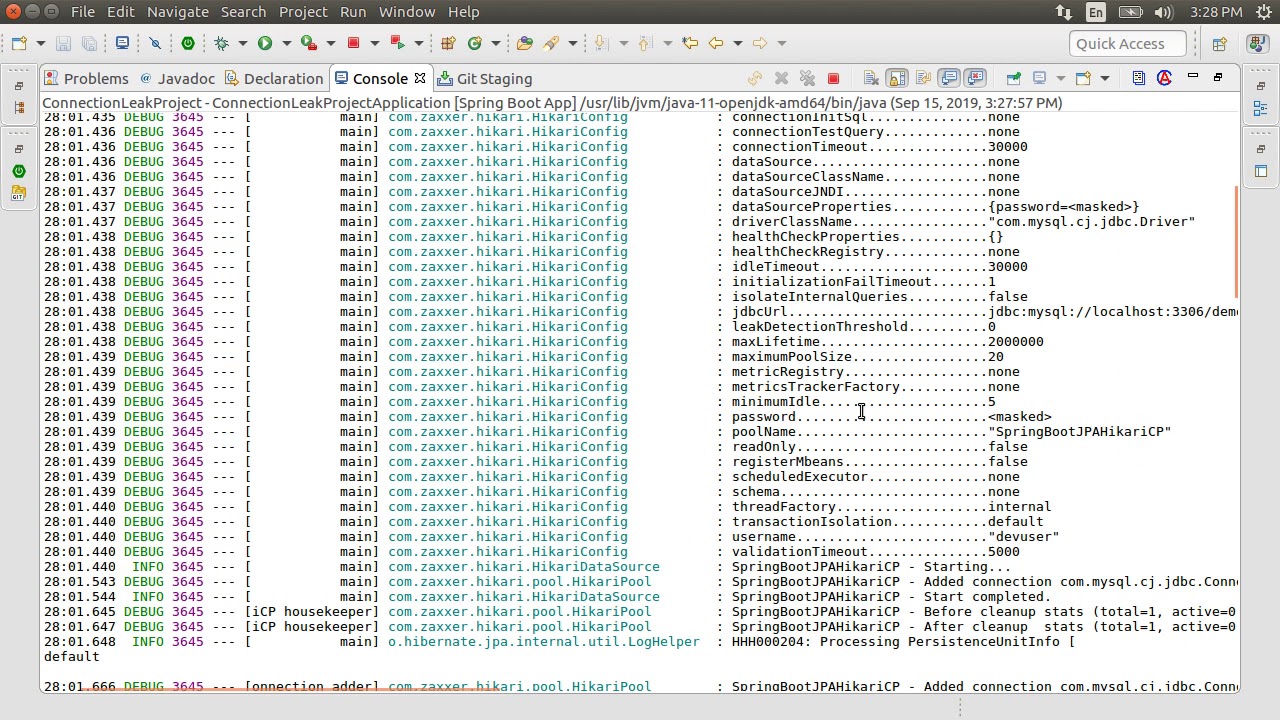The image size is (1280, 720).
Task: Switch to the Problems tab
Action: 87,78
